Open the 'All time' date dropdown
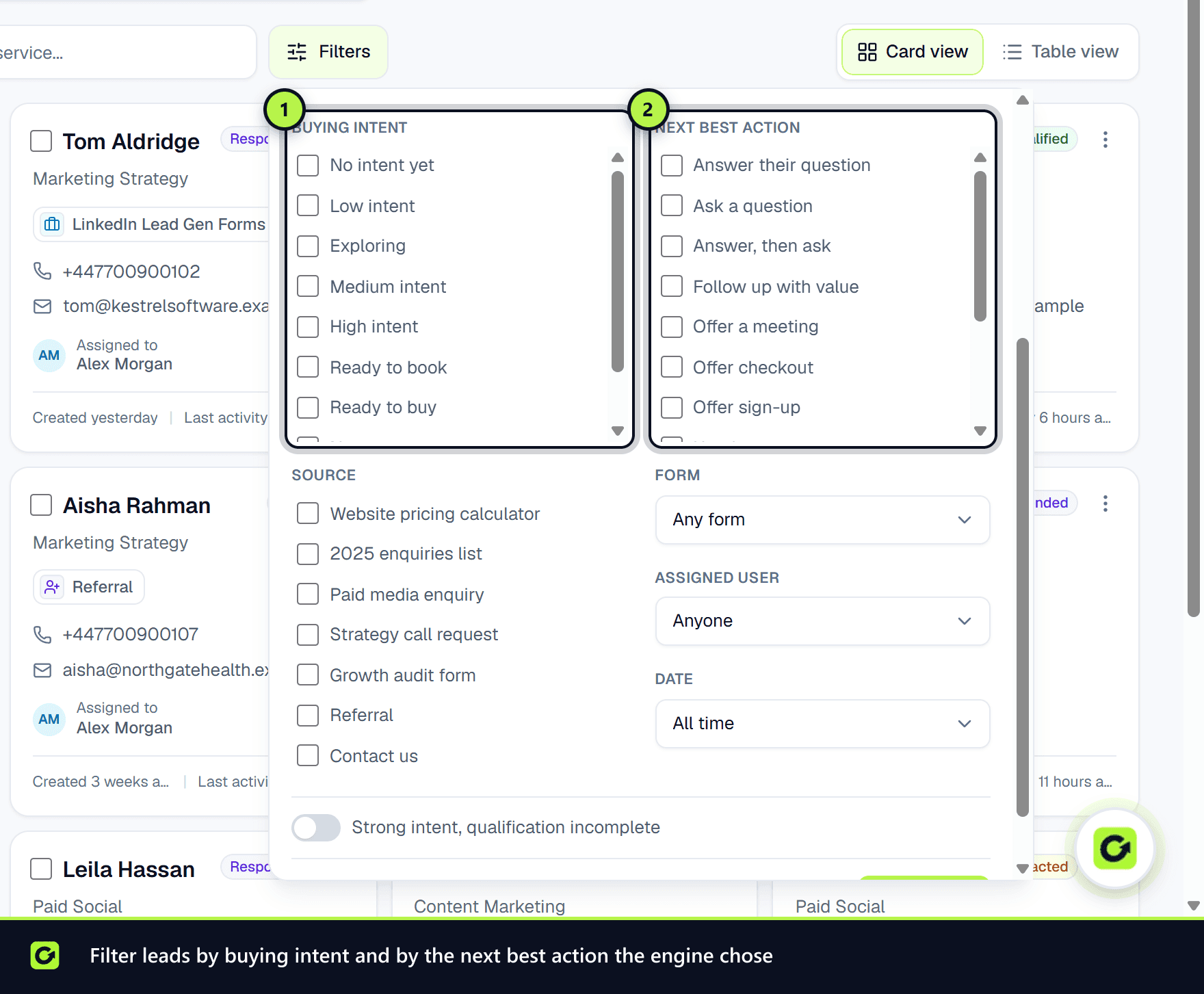The width and height of the screenshot is (1204, 994). [x=822, y=724]
